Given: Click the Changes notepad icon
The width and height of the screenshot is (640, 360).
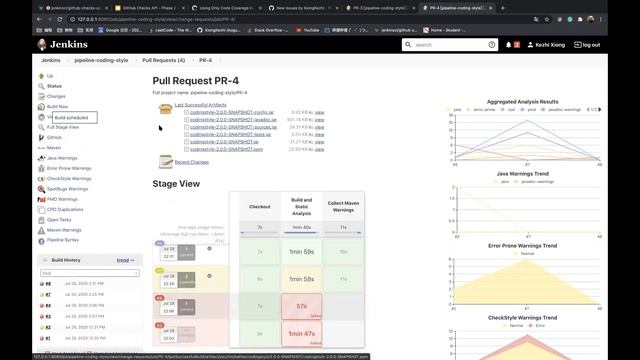Looking at the screenshot, I should point(41,96).
